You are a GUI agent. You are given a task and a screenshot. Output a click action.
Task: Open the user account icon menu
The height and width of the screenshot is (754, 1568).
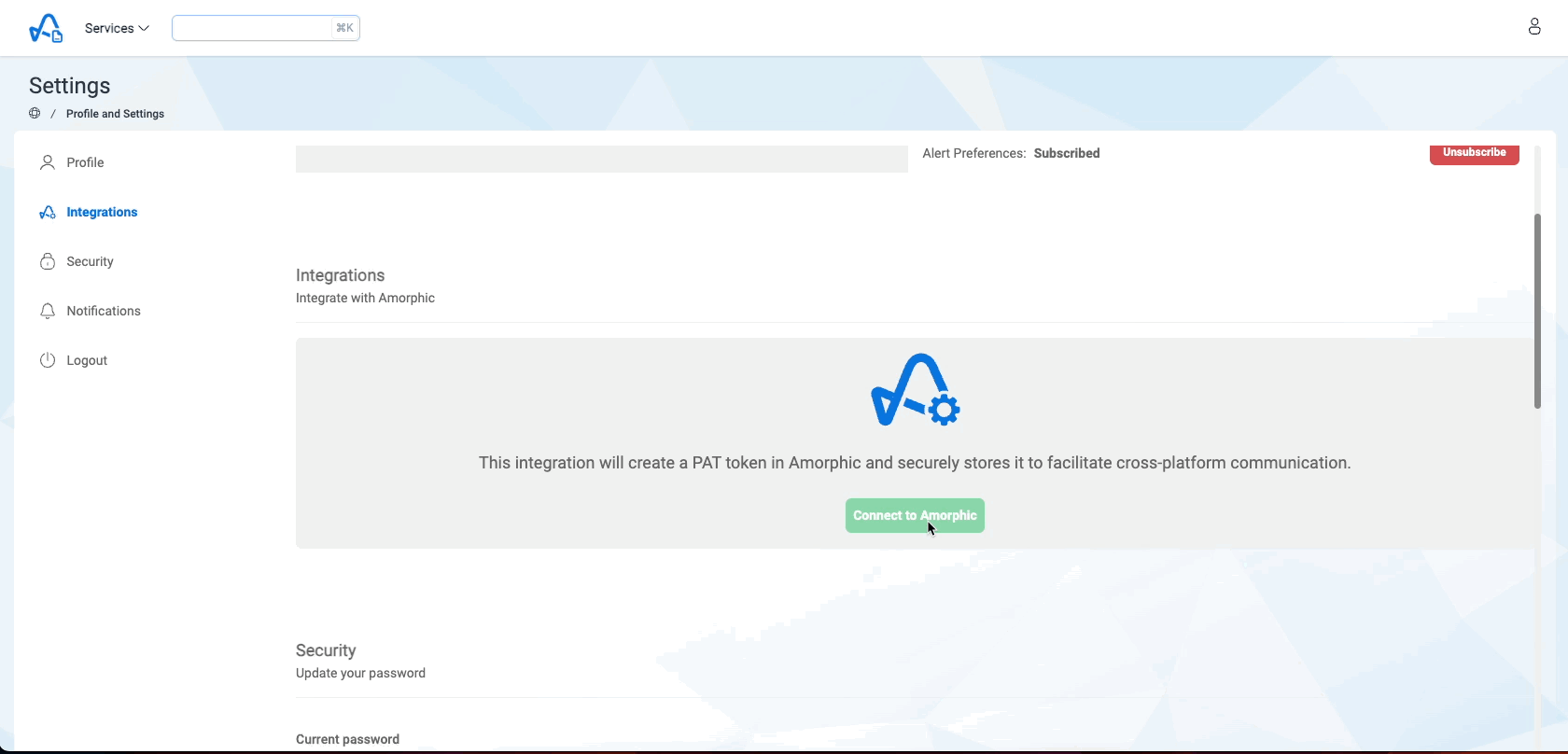click(1534, 26)
